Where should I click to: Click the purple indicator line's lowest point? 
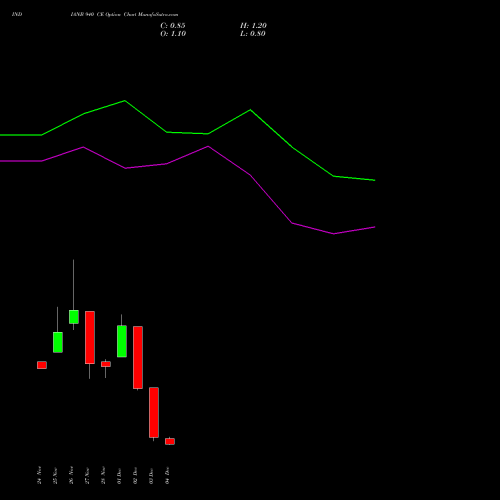coord(334,234)
